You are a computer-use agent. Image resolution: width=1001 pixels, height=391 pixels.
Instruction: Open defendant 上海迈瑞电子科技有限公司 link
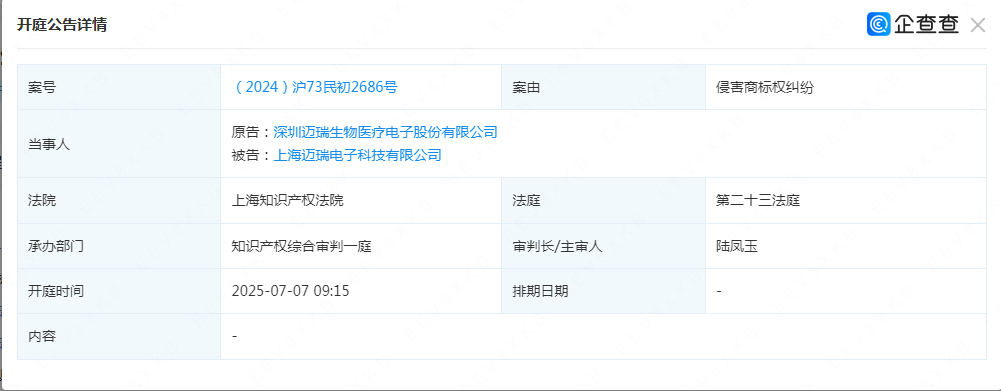(x=358, y=155)
